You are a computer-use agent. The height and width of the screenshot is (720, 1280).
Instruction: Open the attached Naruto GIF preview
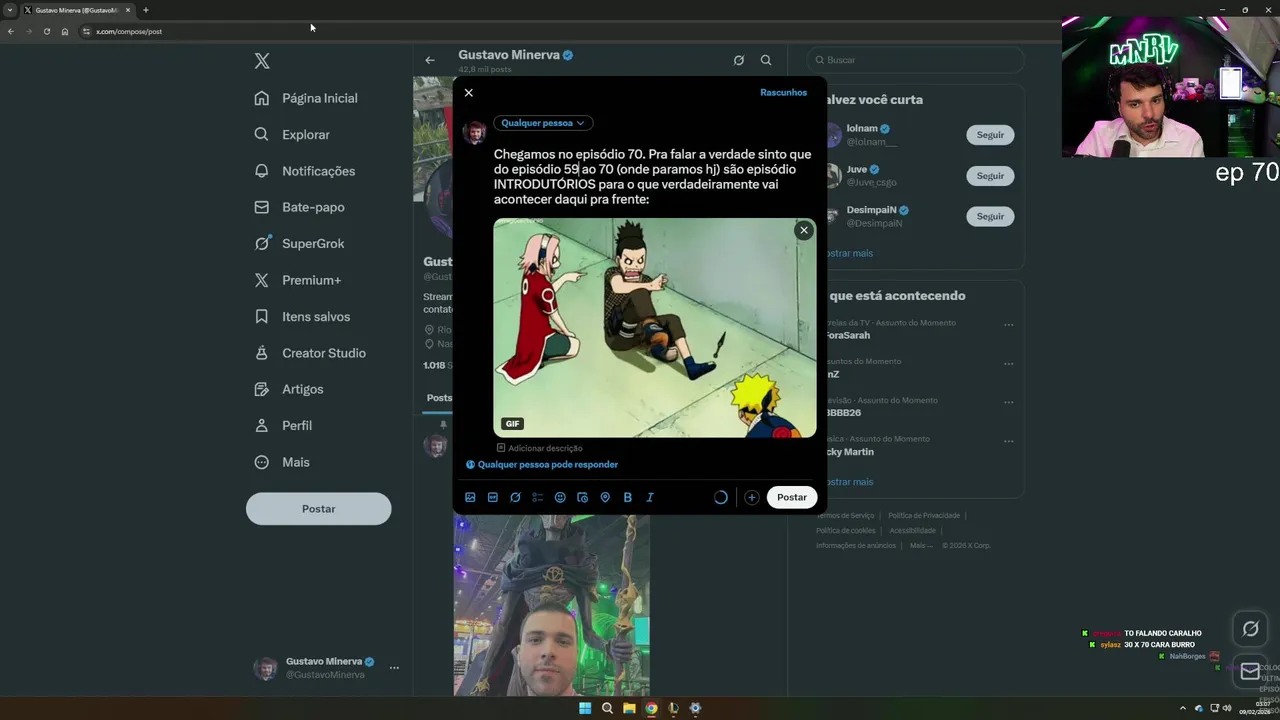click(655, 328)
